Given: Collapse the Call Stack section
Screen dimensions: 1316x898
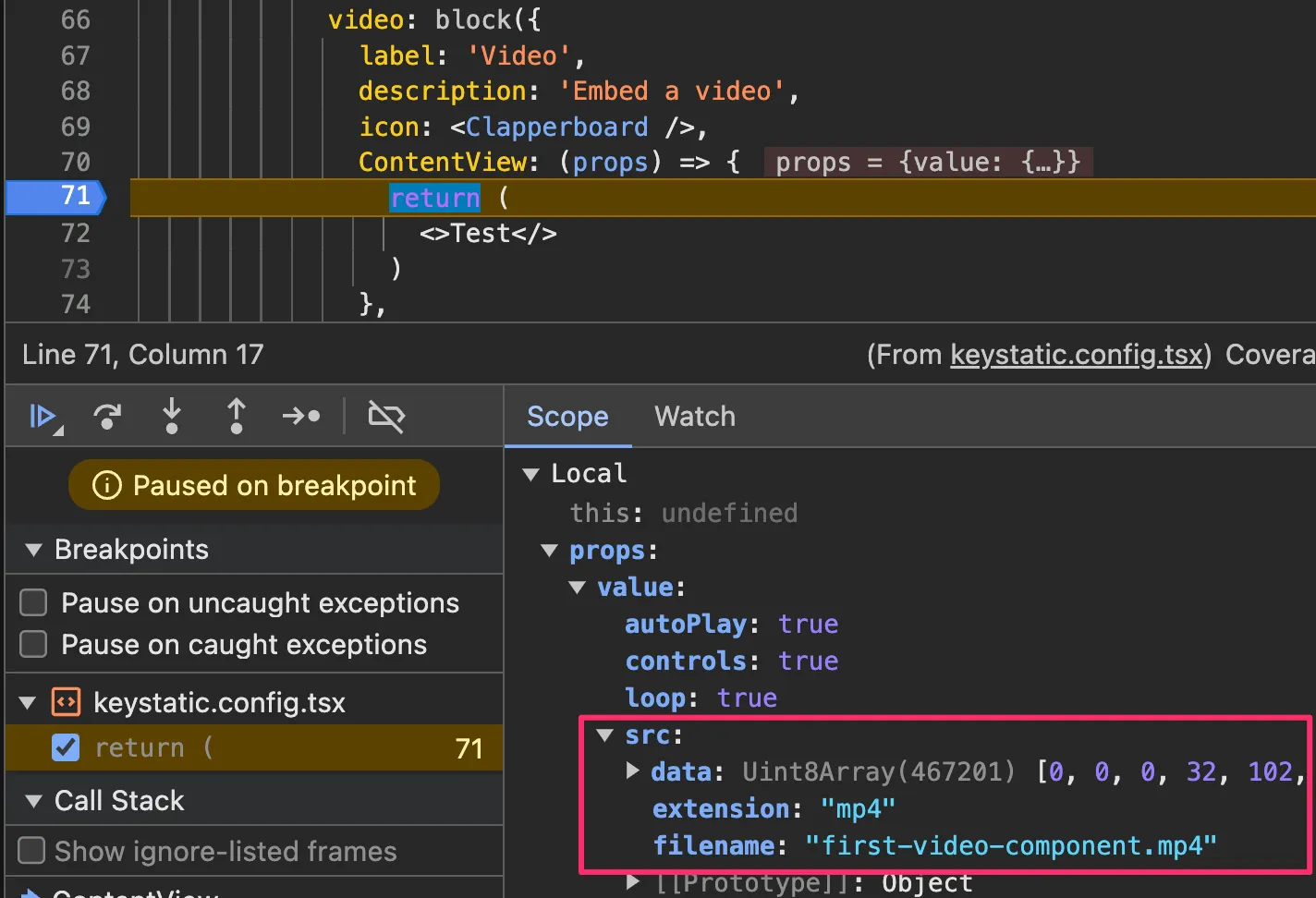Looking at the screenshot, I should 34,801.
